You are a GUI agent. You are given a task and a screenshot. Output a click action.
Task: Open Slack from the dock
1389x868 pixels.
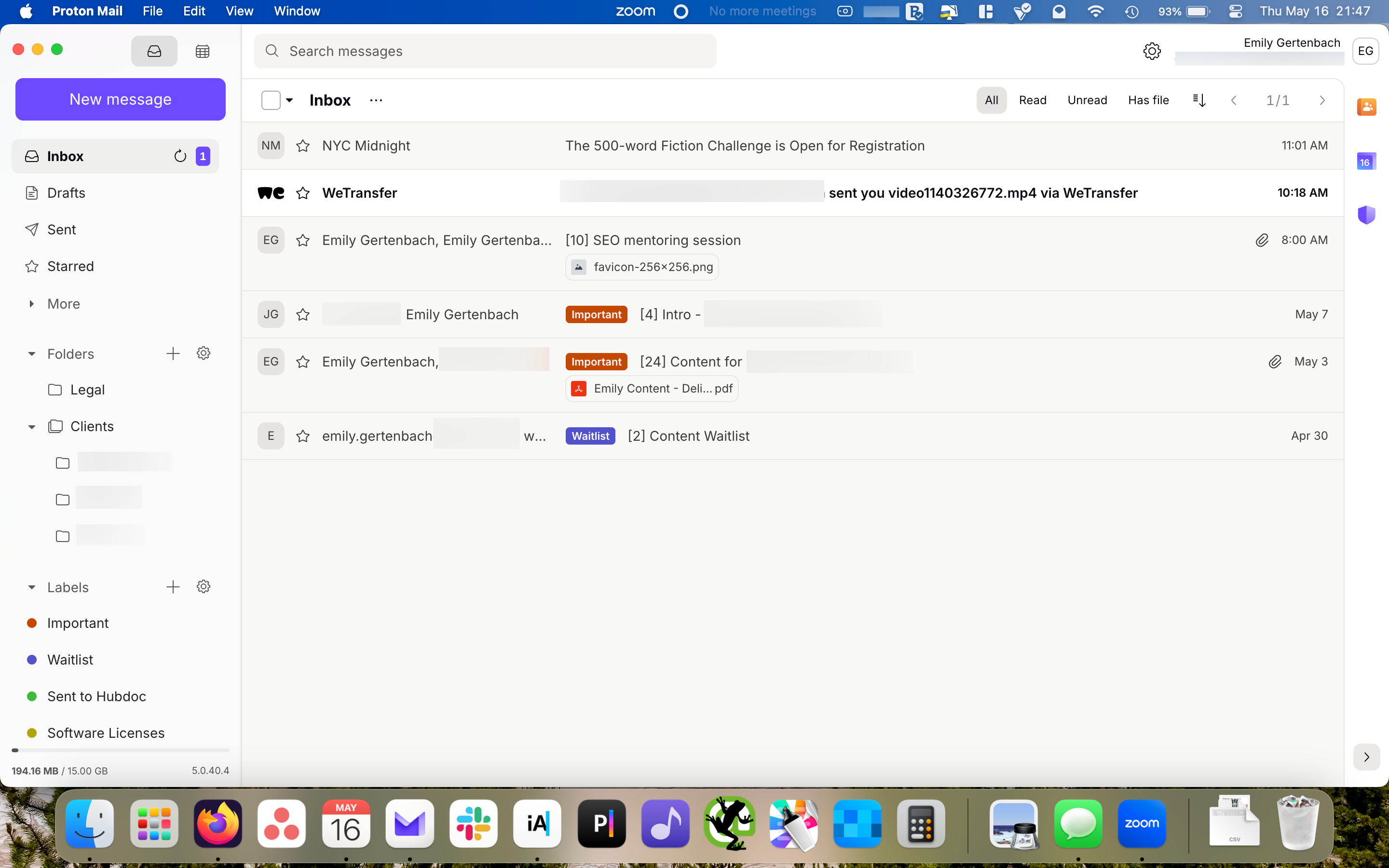(x=474, y=824)
